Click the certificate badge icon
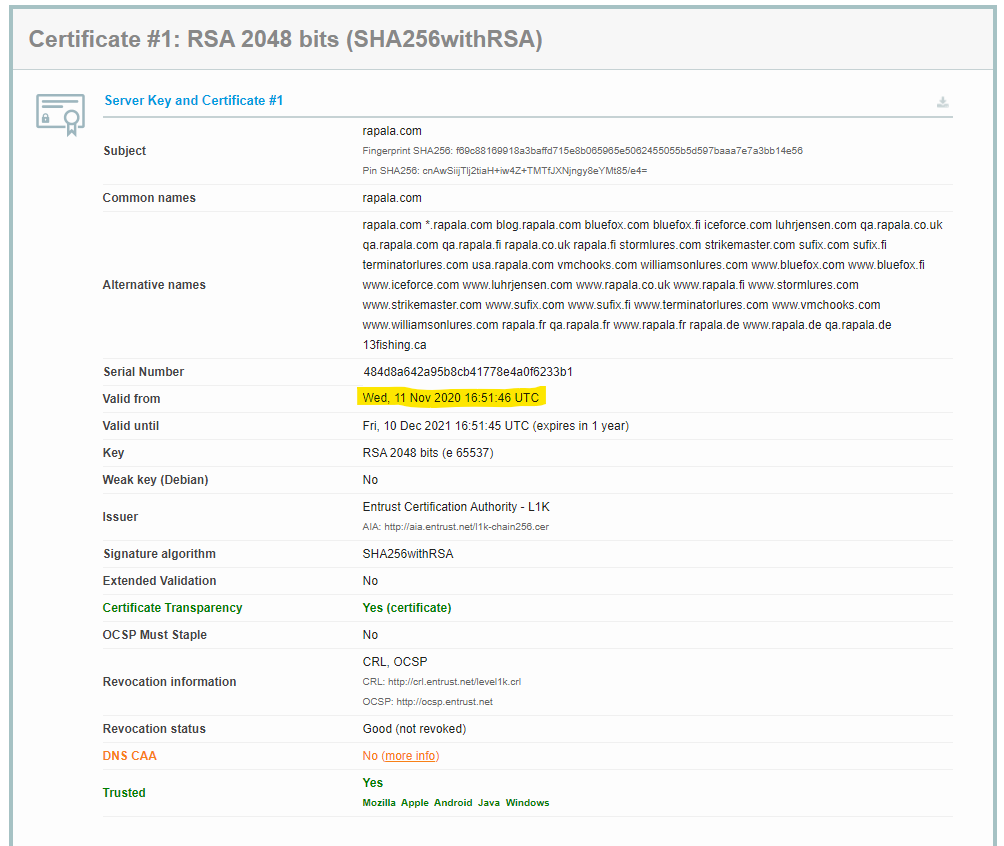 coord(60,115)
